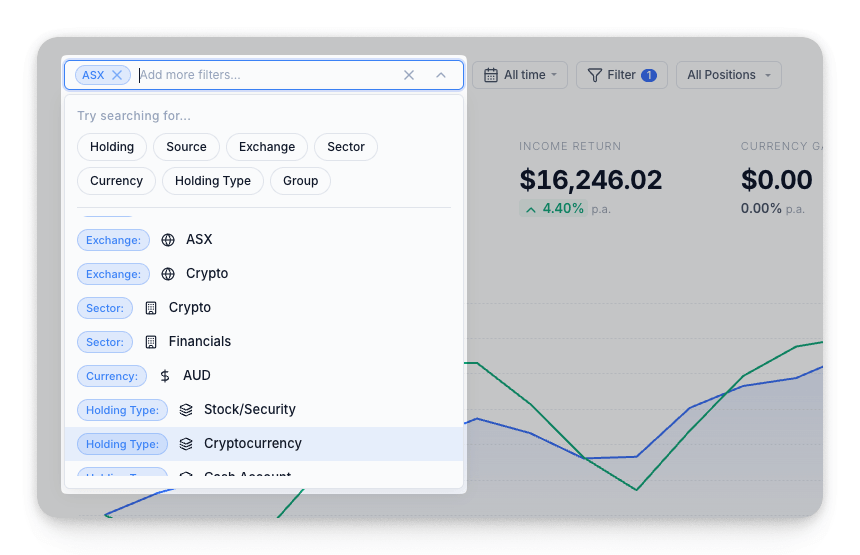Open the Filter button
Viewport: 860px width, 555px height.
(x=621, y=75)
